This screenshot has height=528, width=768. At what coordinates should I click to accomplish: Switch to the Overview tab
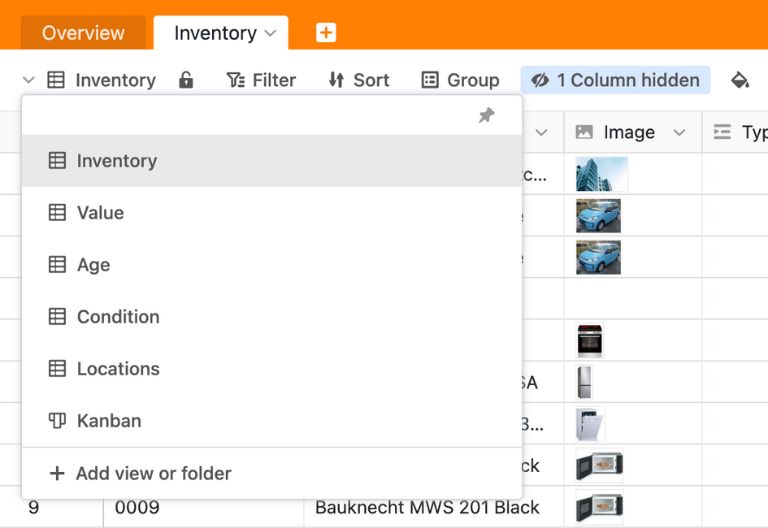[83, 33]
